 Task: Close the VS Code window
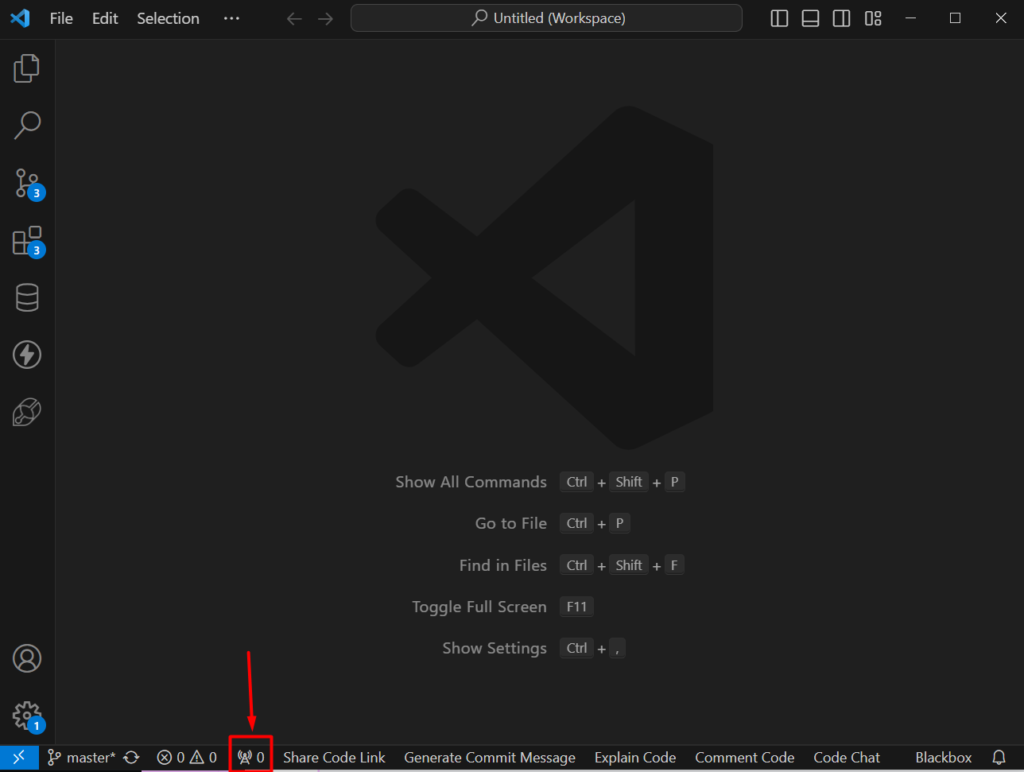pos(1000,18)
